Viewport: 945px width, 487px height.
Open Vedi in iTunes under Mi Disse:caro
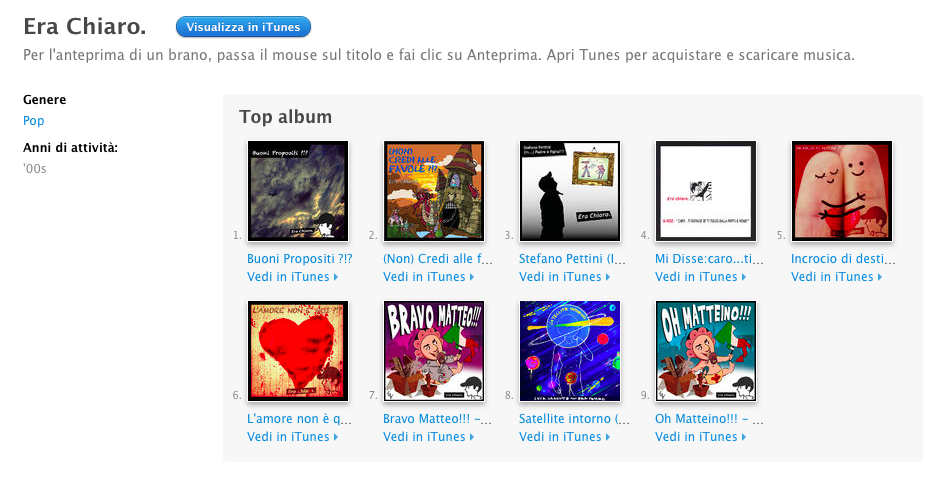pos(701,277)
